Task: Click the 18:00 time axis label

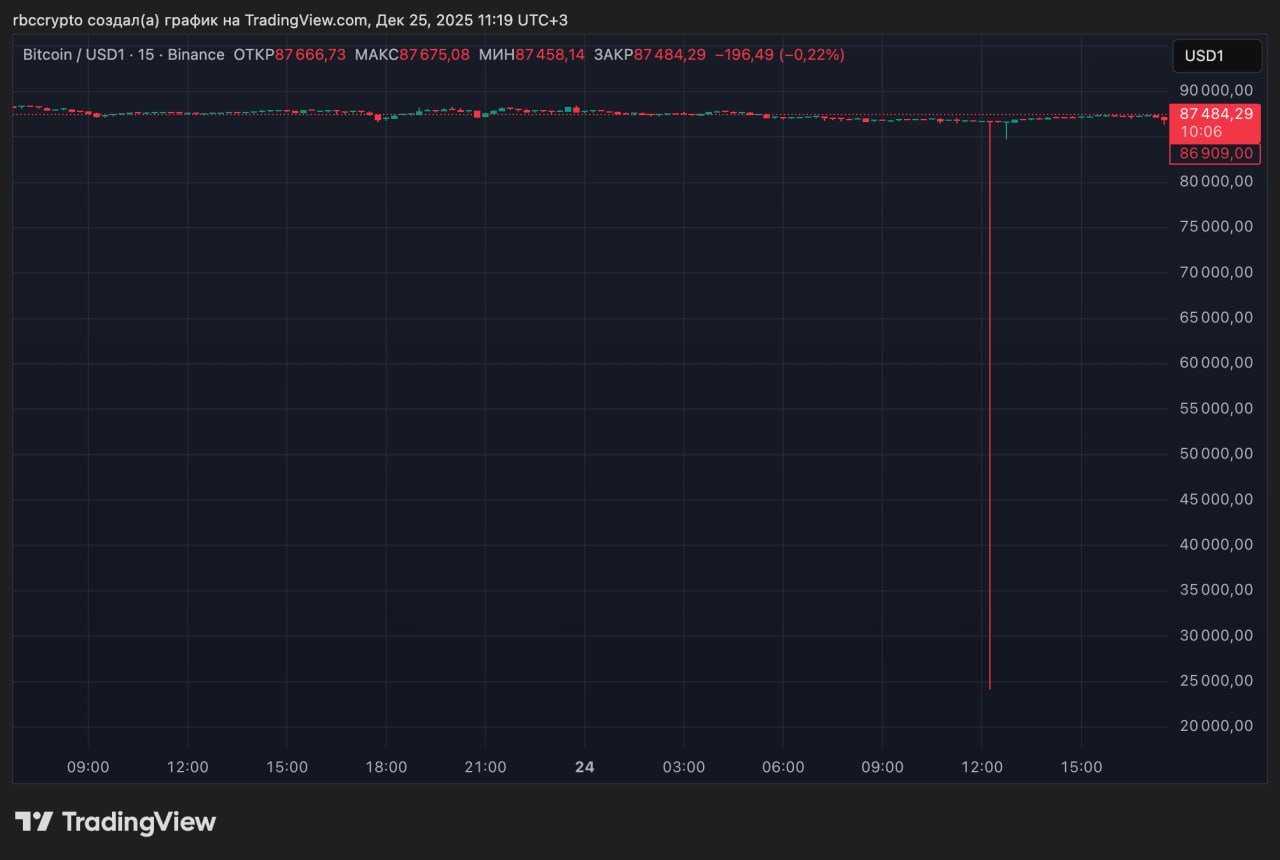Action: tap(386, 767)
